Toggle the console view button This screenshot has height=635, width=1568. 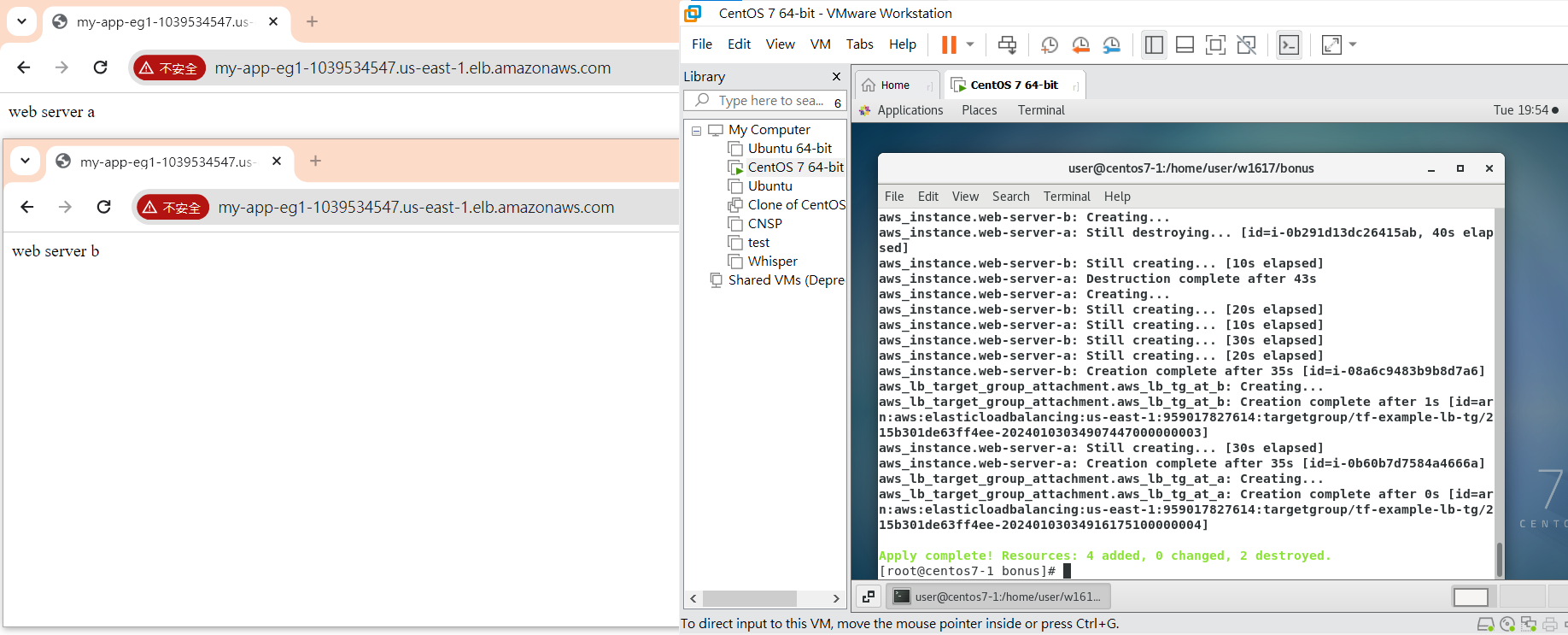pyautogui.click(x=1289, y=44)
